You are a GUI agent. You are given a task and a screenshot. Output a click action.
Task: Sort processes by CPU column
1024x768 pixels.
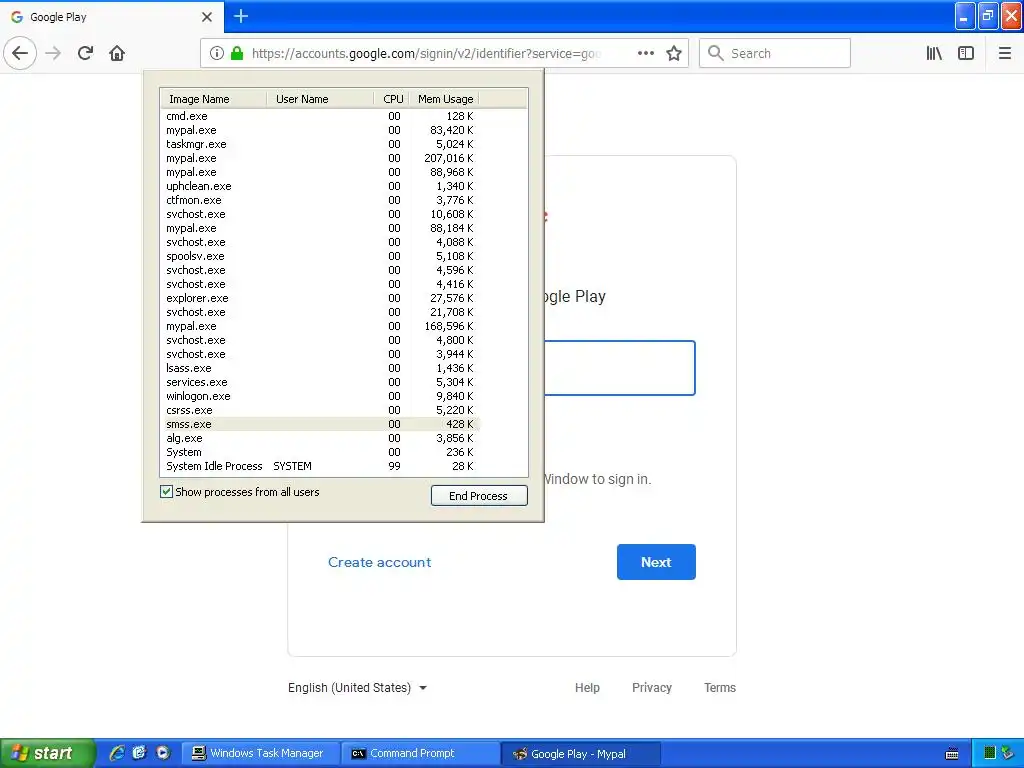[x=392, y=99]
